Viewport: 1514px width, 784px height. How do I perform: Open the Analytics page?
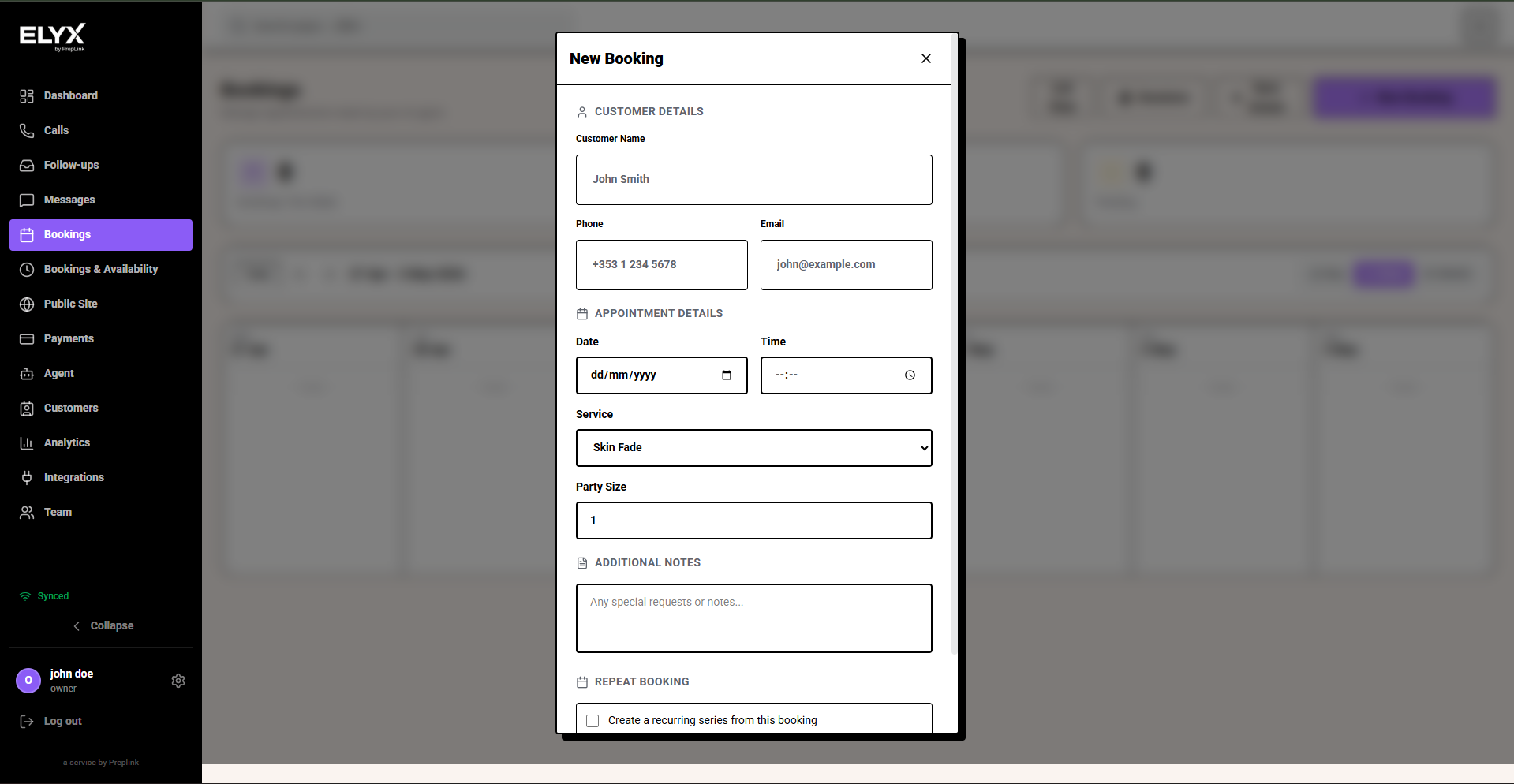point(101,442)
